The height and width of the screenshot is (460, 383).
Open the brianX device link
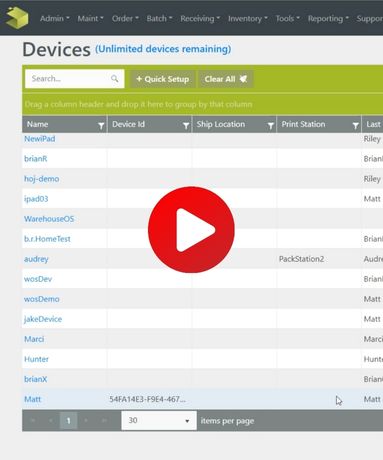click(36, 379)
